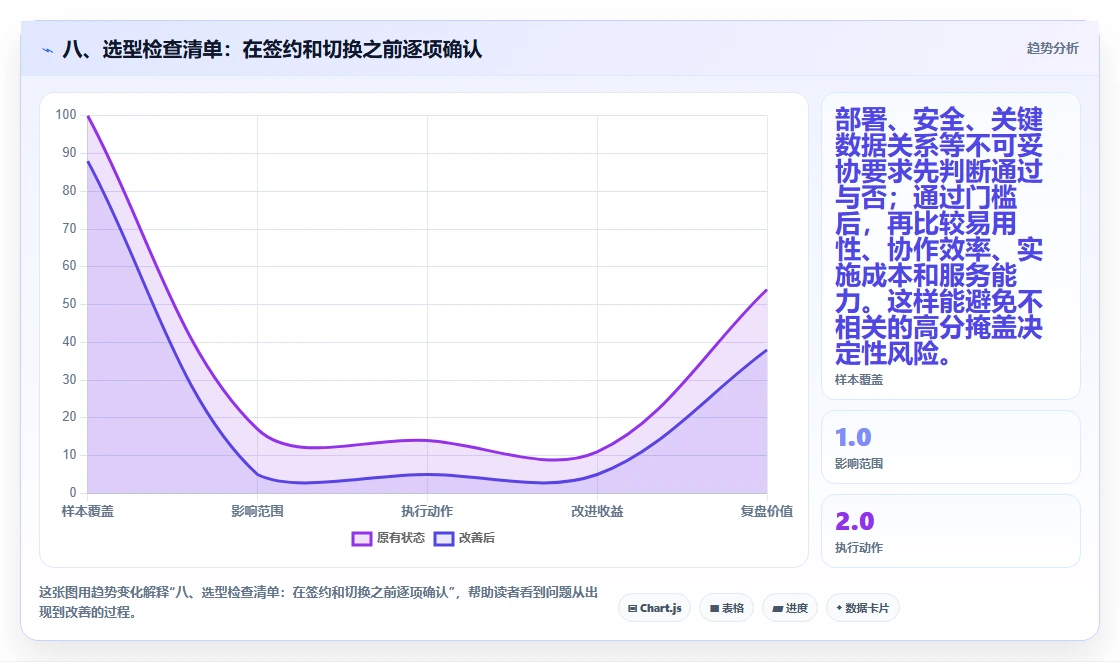Select the 进度 tag pill
The height and width of the screenshot is (662, 1120).
pyautogui.click(x=790, y=608)
